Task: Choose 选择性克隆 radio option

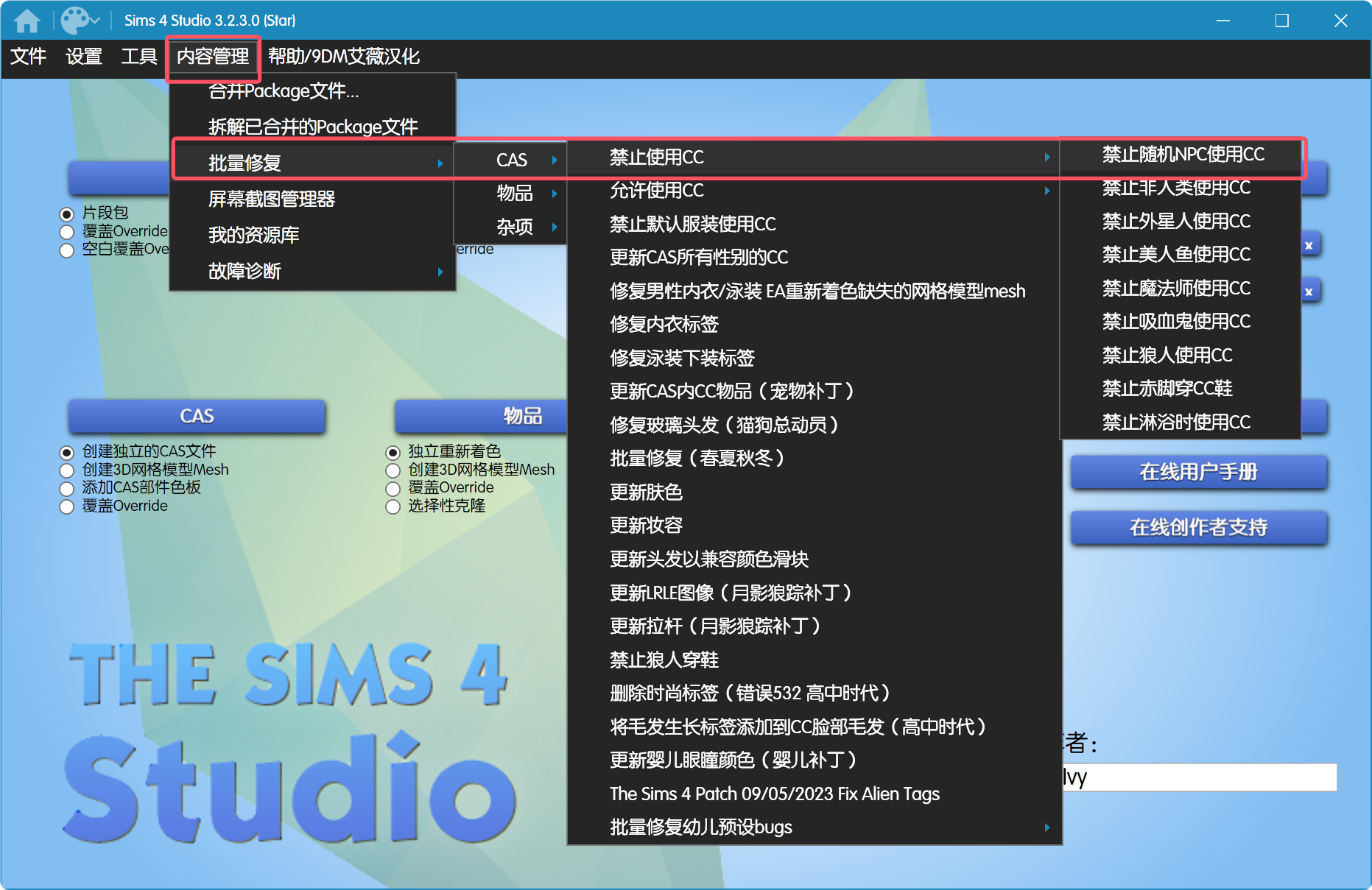Action: tap(393, 506)
